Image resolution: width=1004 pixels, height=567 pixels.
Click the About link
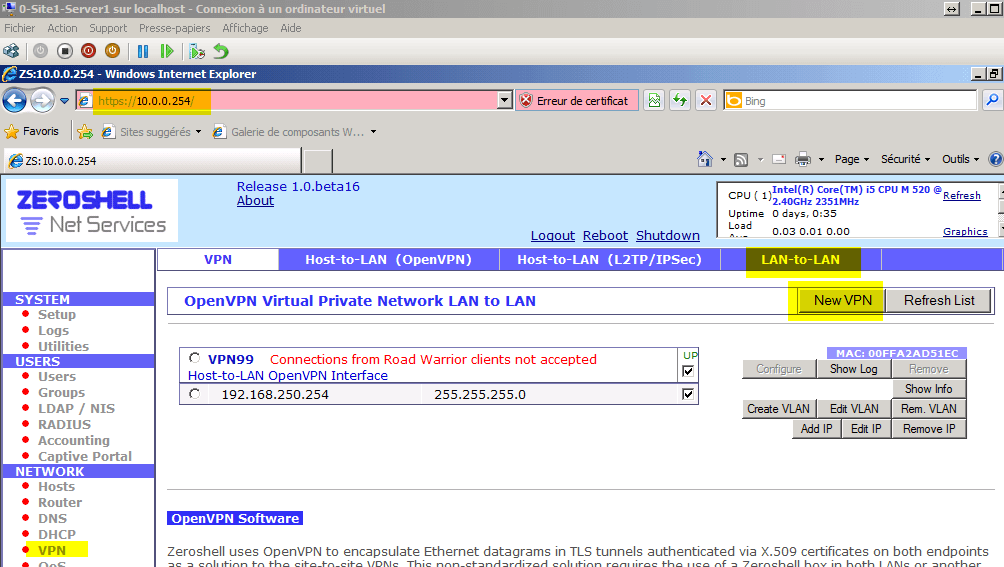(x=255, y=200)
